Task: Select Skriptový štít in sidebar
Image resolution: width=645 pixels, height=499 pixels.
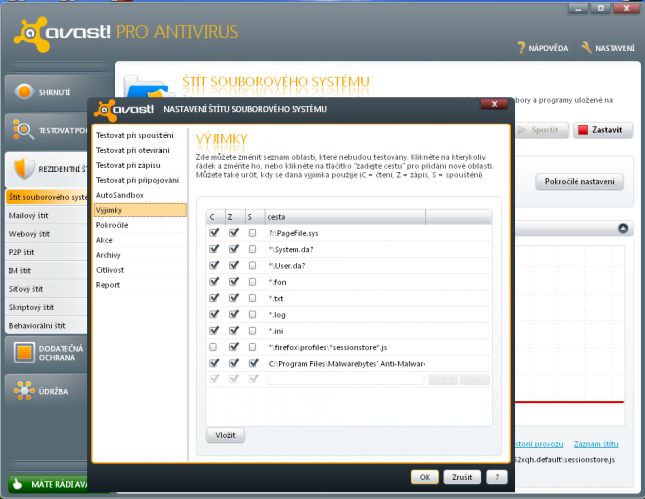Action: (46, 307)
